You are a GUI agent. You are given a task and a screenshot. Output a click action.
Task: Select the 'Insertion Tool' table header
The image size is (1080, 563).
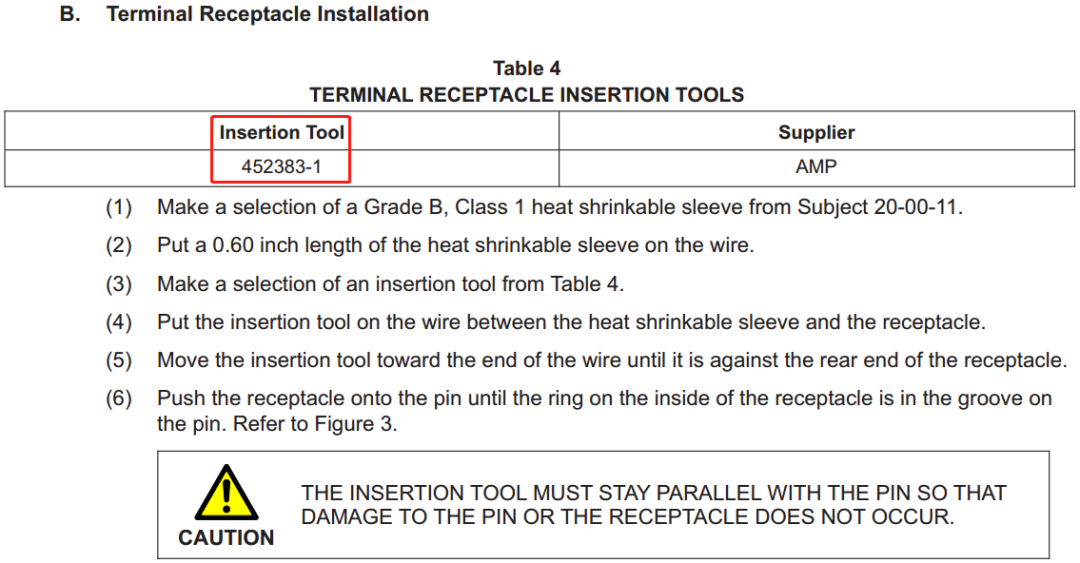pos(282,132)
